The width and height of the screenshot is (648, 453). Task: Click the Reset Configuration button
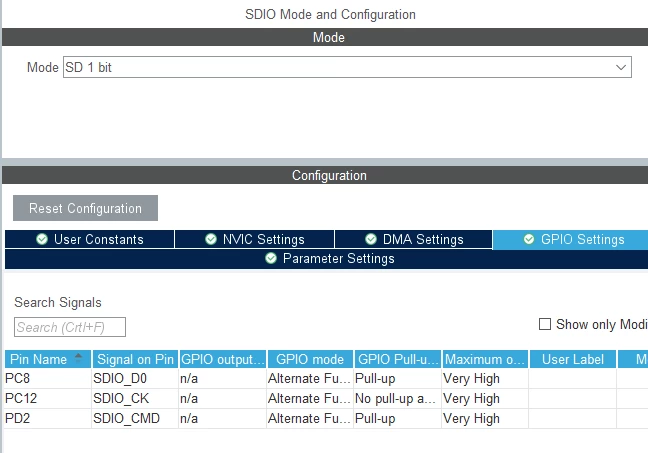(85, 208)
